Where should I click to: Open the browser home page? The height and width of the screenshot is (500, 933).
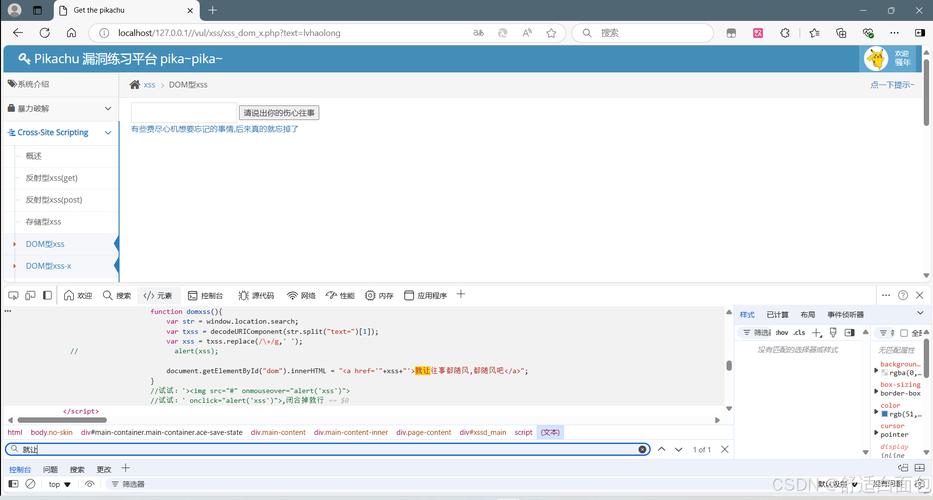71,33
